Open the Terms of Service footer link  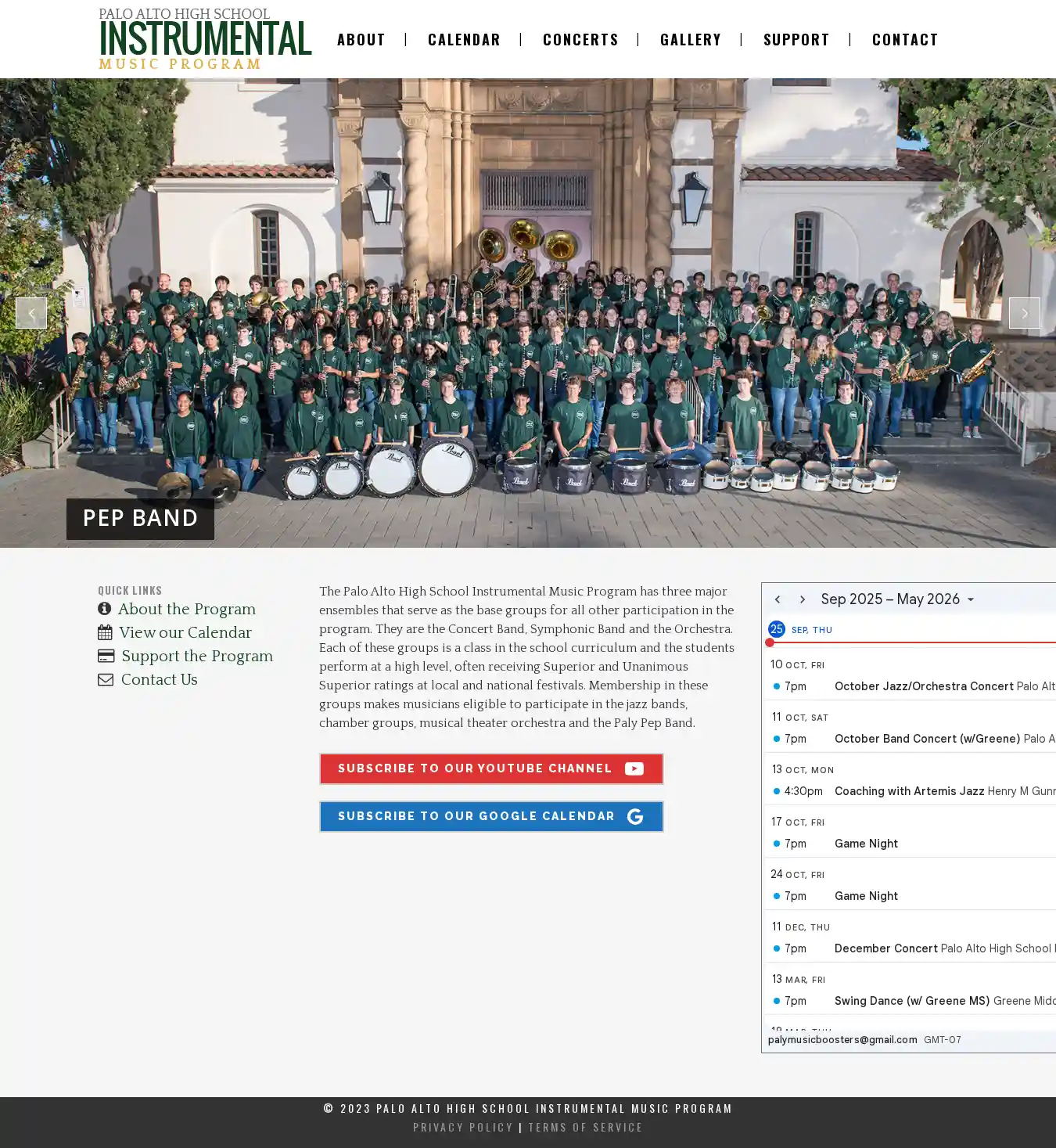point(585,1127)
